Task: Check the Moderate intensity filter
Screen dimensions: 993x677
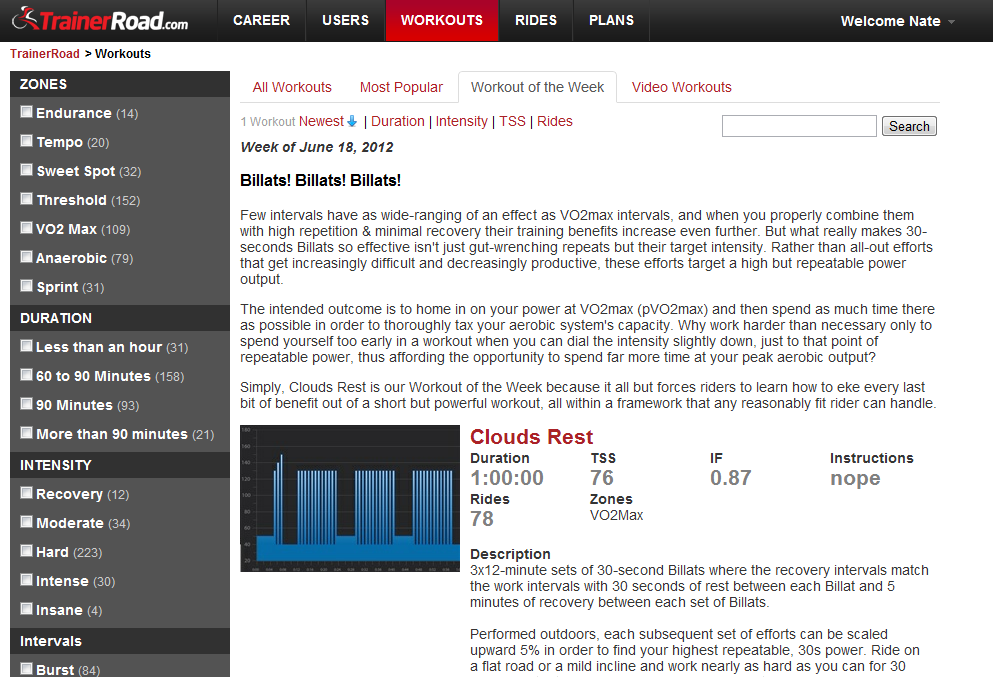Action: click(27, 522)
